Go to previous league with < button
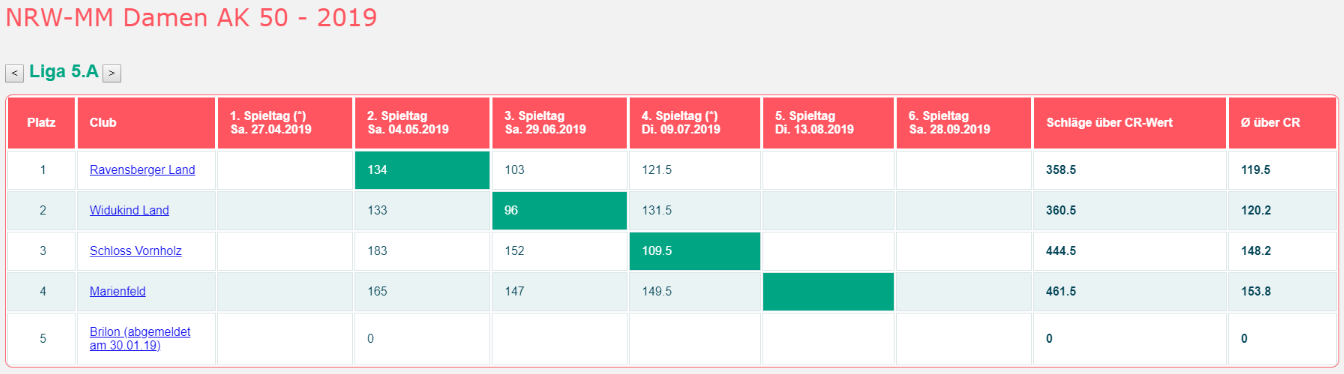Screen dimensions: 1344x374 pyautogui.click(x=15, y=73)
